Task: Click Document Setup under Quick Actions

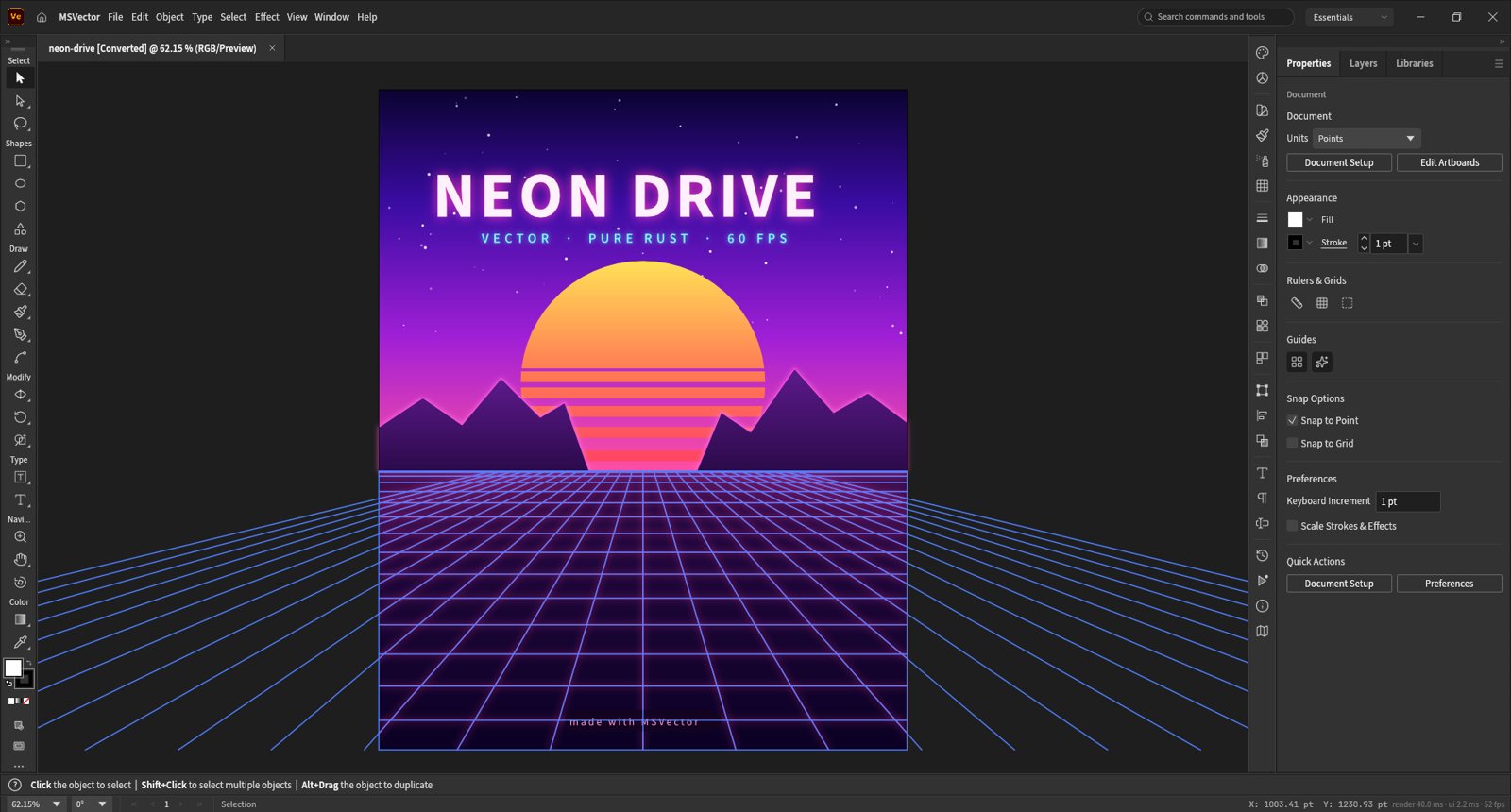Action: point(1339,584)
